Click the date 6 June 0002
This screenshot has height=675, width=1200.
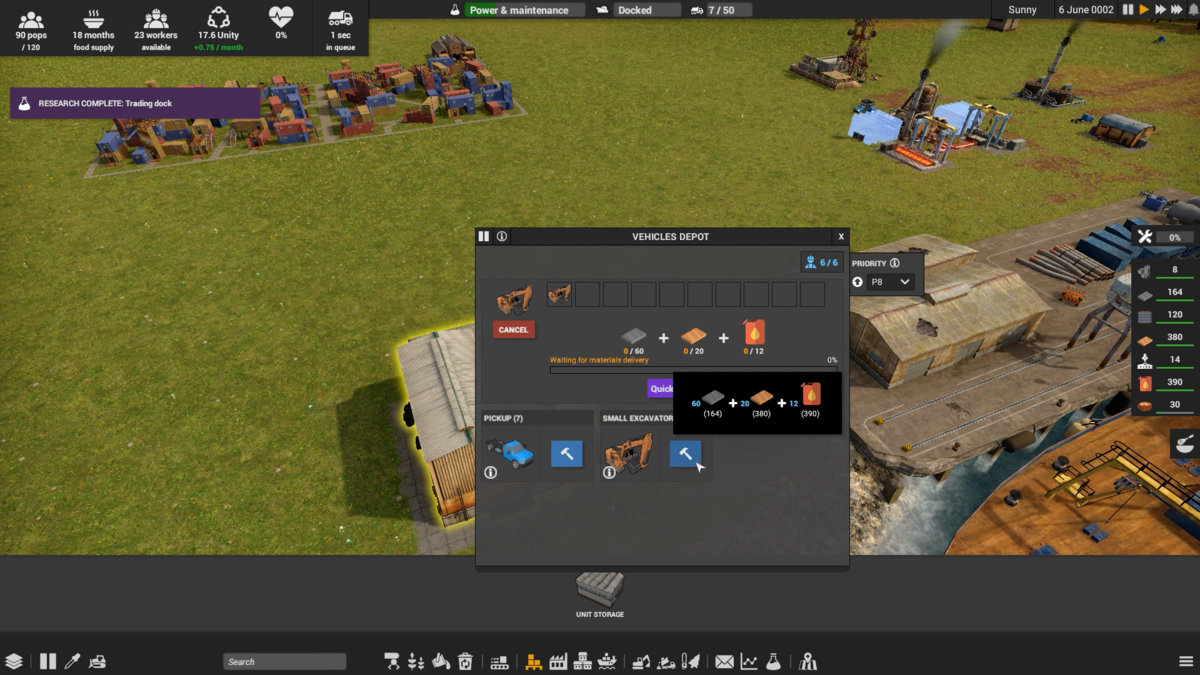pyautogui.click(x=1085, y=10)
